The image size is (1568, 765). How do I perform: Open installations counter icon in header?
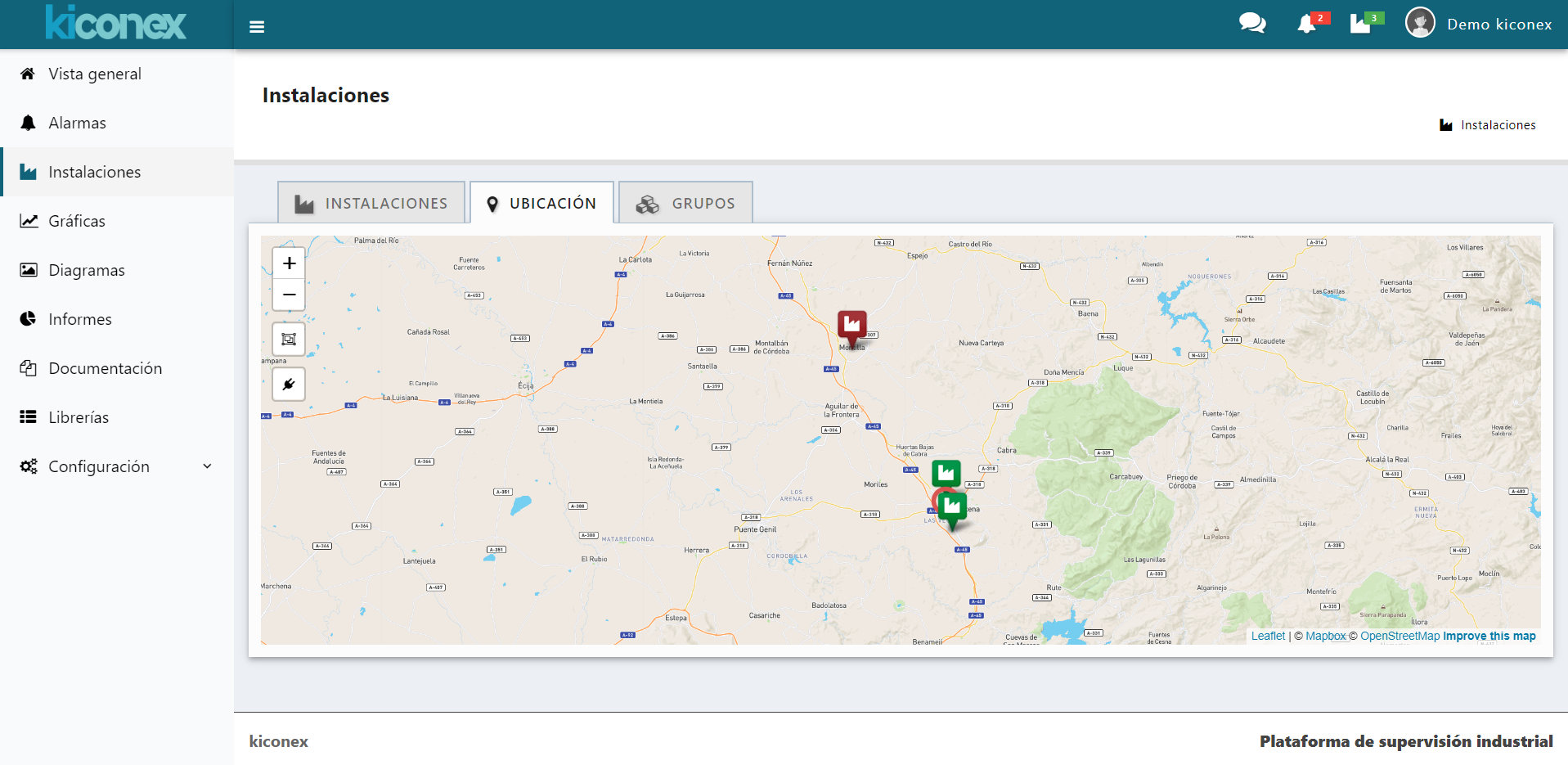tap(1360, 24)
